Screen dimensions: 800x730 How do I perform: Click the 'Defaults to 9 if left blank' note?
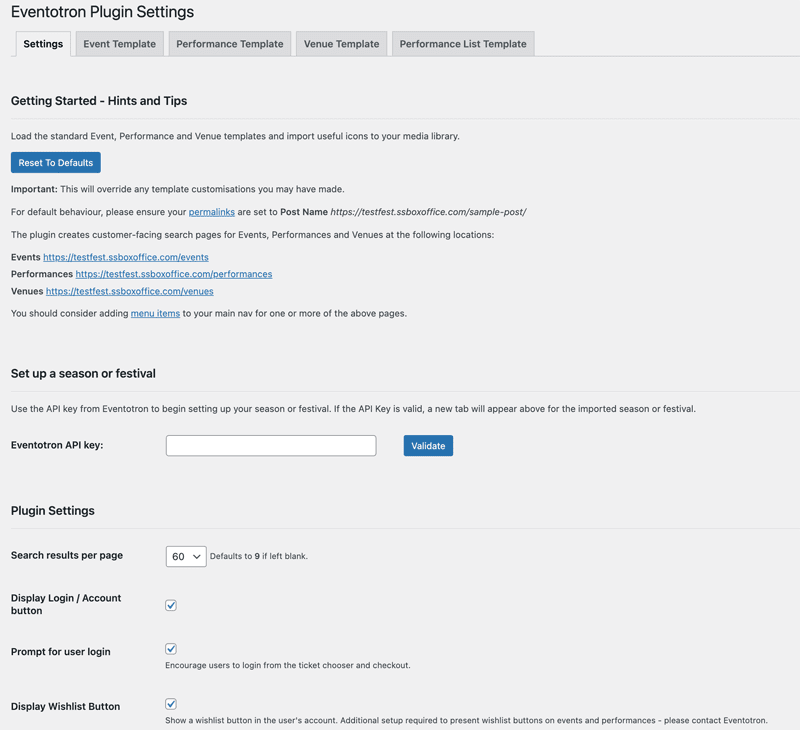pyautogui.click(x=259, y=556)
